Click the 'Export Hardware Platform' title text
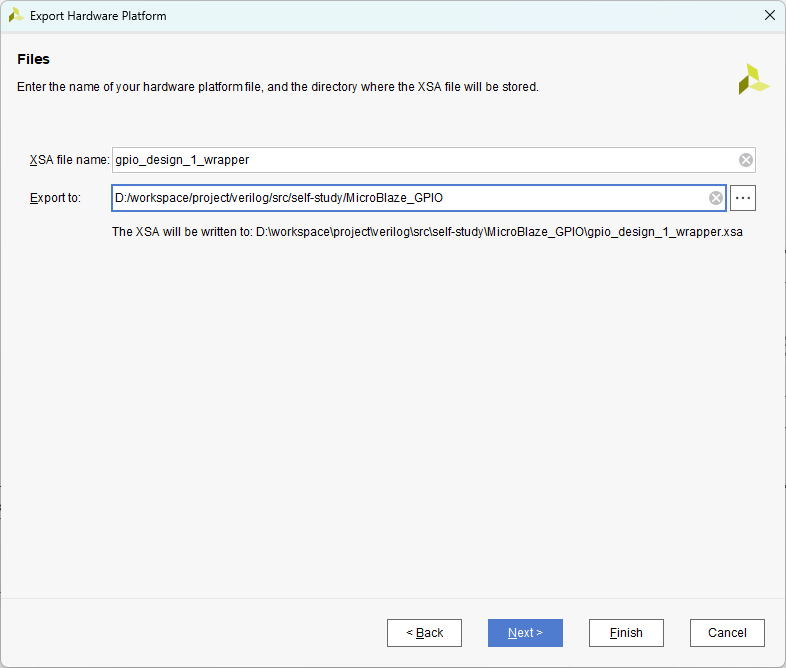Image resolution: width=786 pixels, height=668 pixels. click(98, 16)
